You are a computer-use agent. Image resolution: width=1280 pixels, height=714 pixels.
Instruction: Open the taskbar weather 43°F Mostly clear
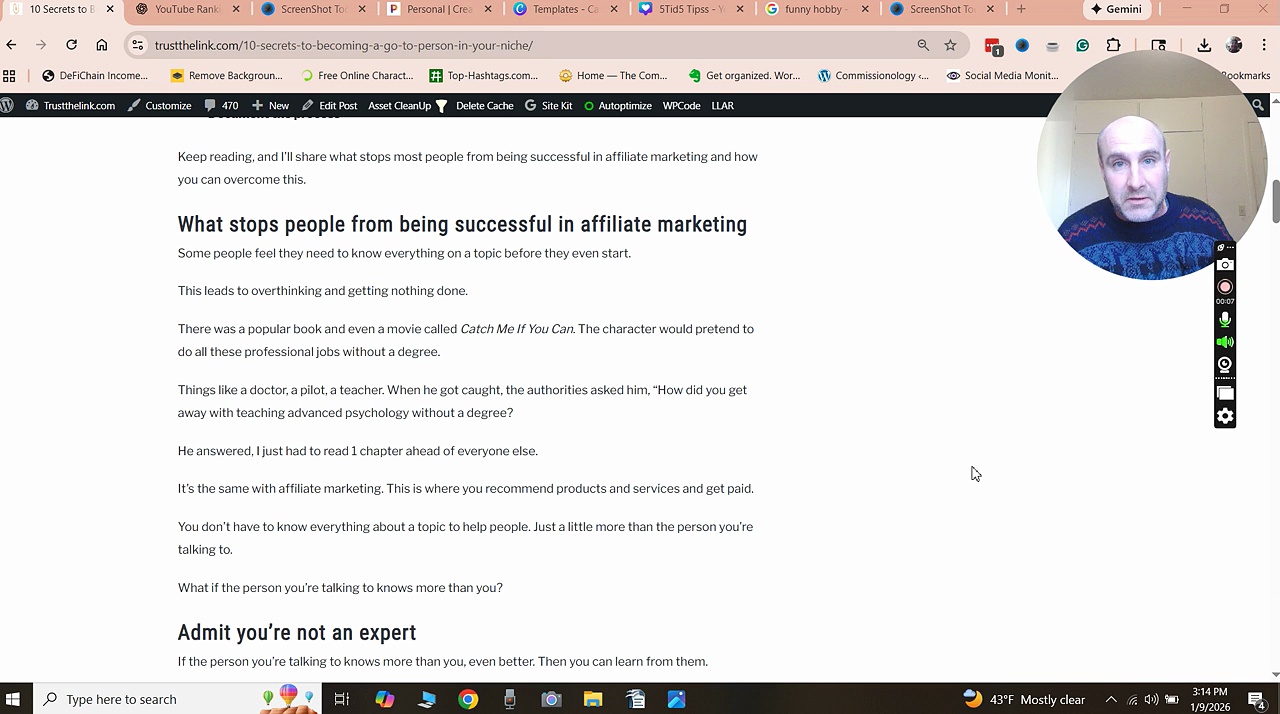[x=1025, y=699]
